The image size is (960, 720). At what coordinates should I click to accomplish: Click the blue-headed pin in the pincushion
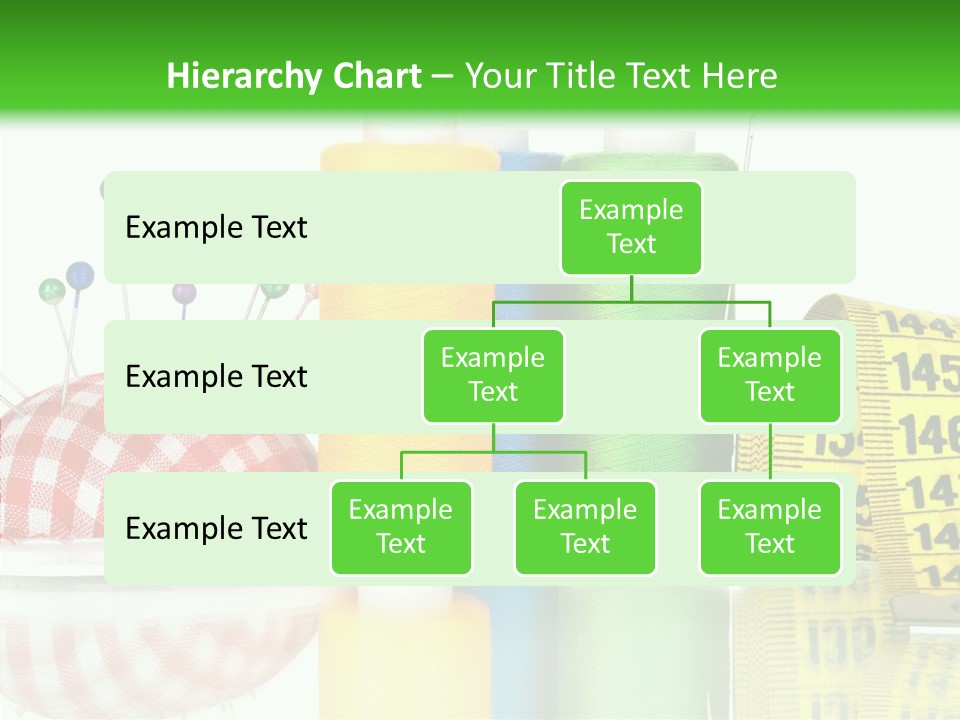pos(80,273)
